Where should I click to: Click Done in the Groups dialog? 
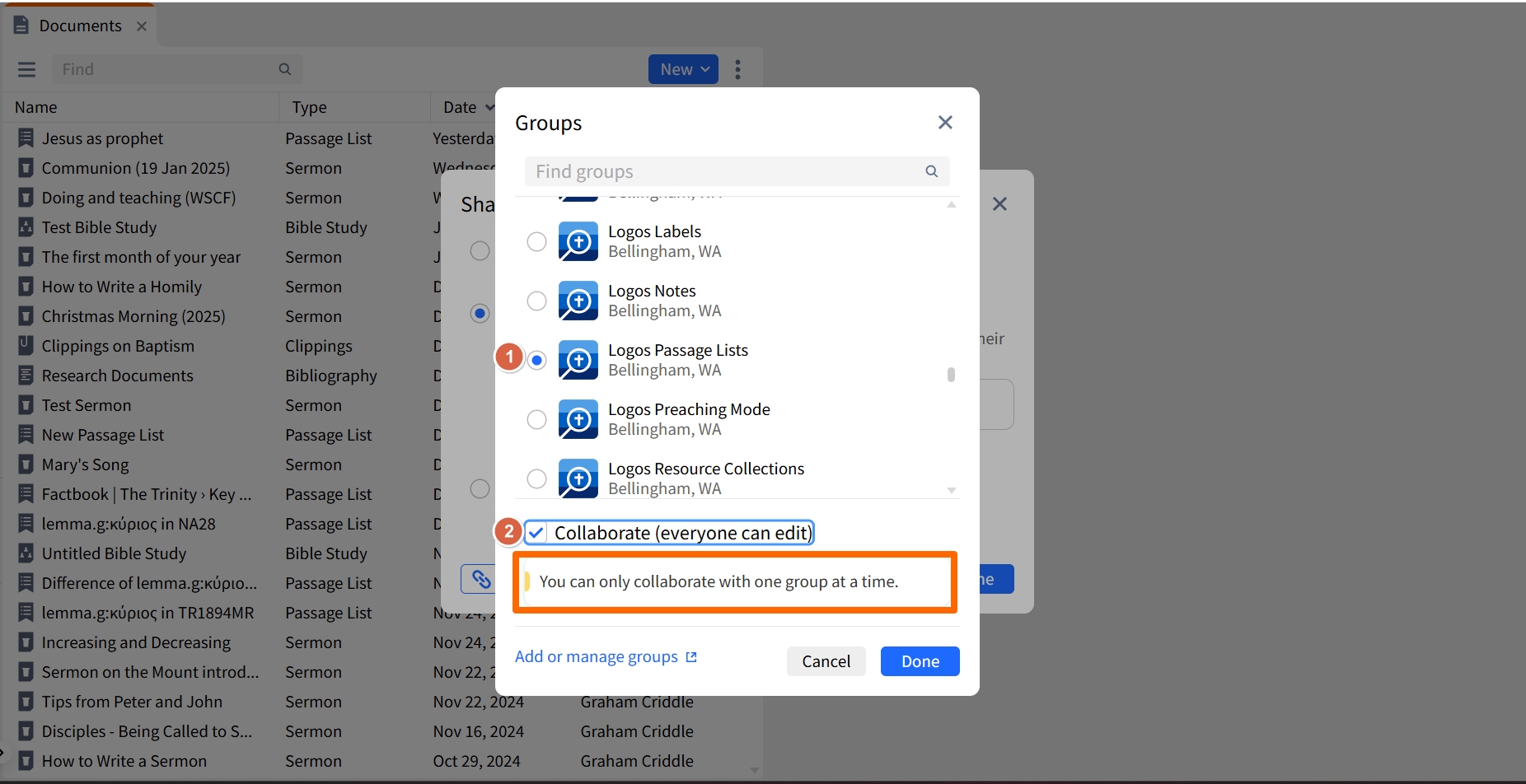click(920, 661)
